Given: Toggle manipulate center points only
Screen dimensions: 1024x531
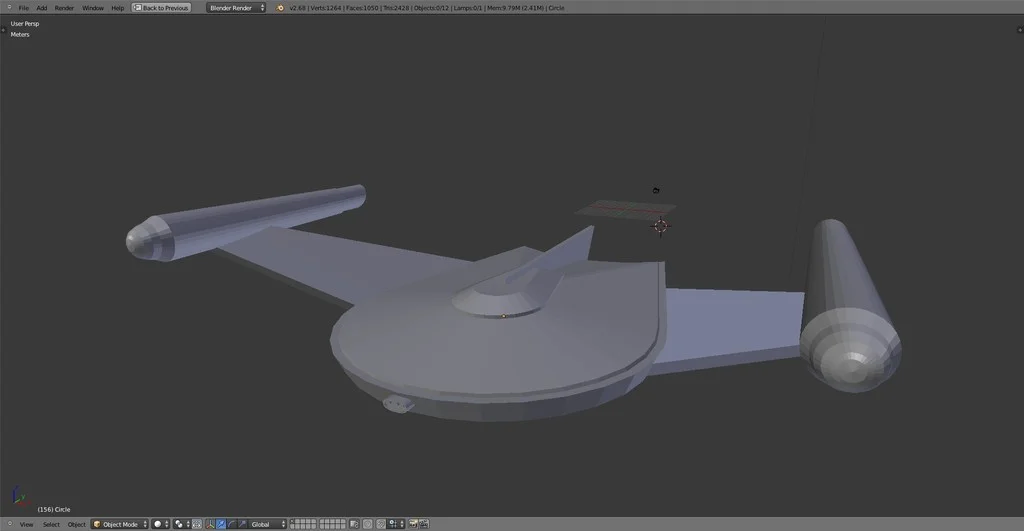Looking at the screenshot, I should point(197,524).
